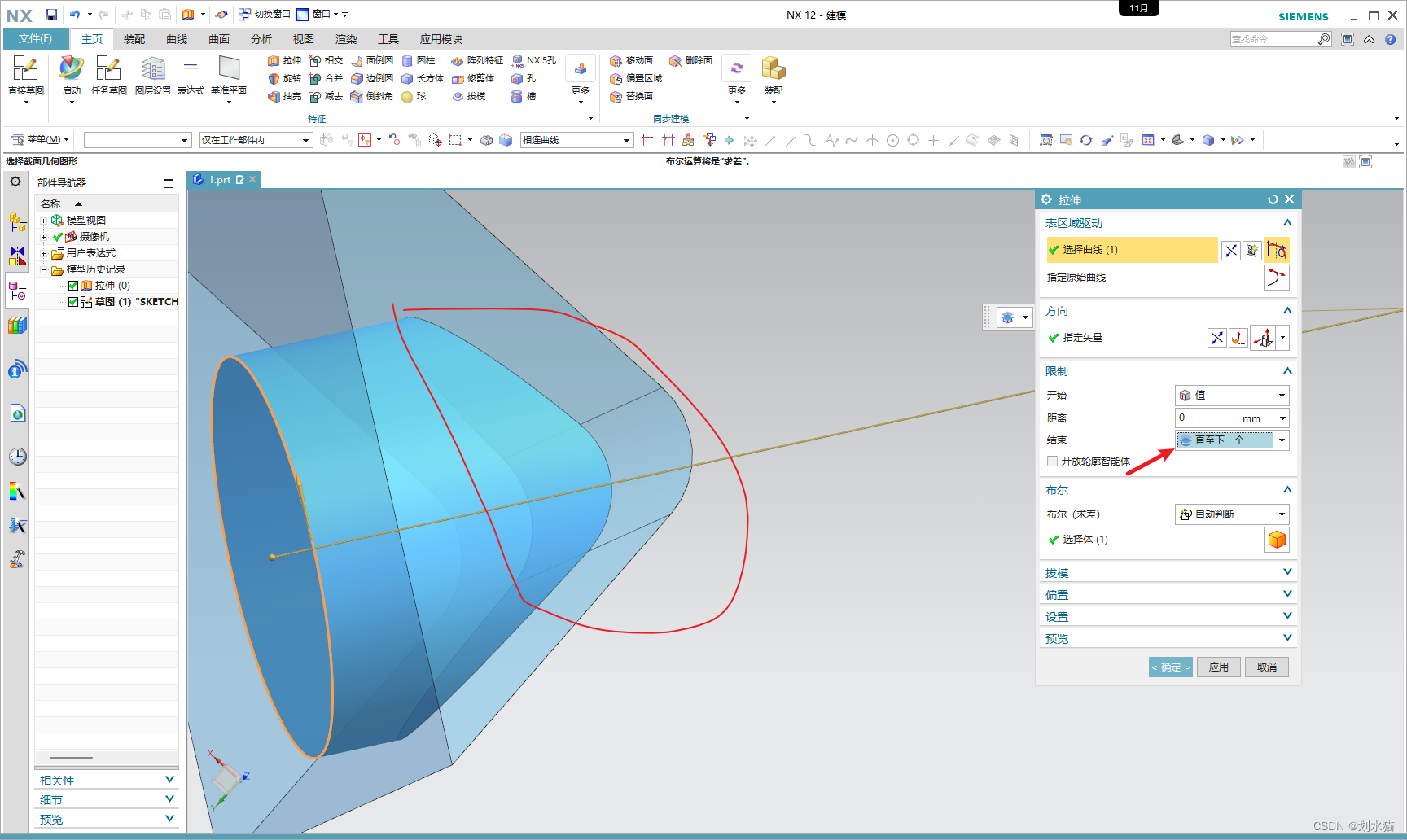
Task: Click the 查找命令 search field
Action: point(1273,39)
